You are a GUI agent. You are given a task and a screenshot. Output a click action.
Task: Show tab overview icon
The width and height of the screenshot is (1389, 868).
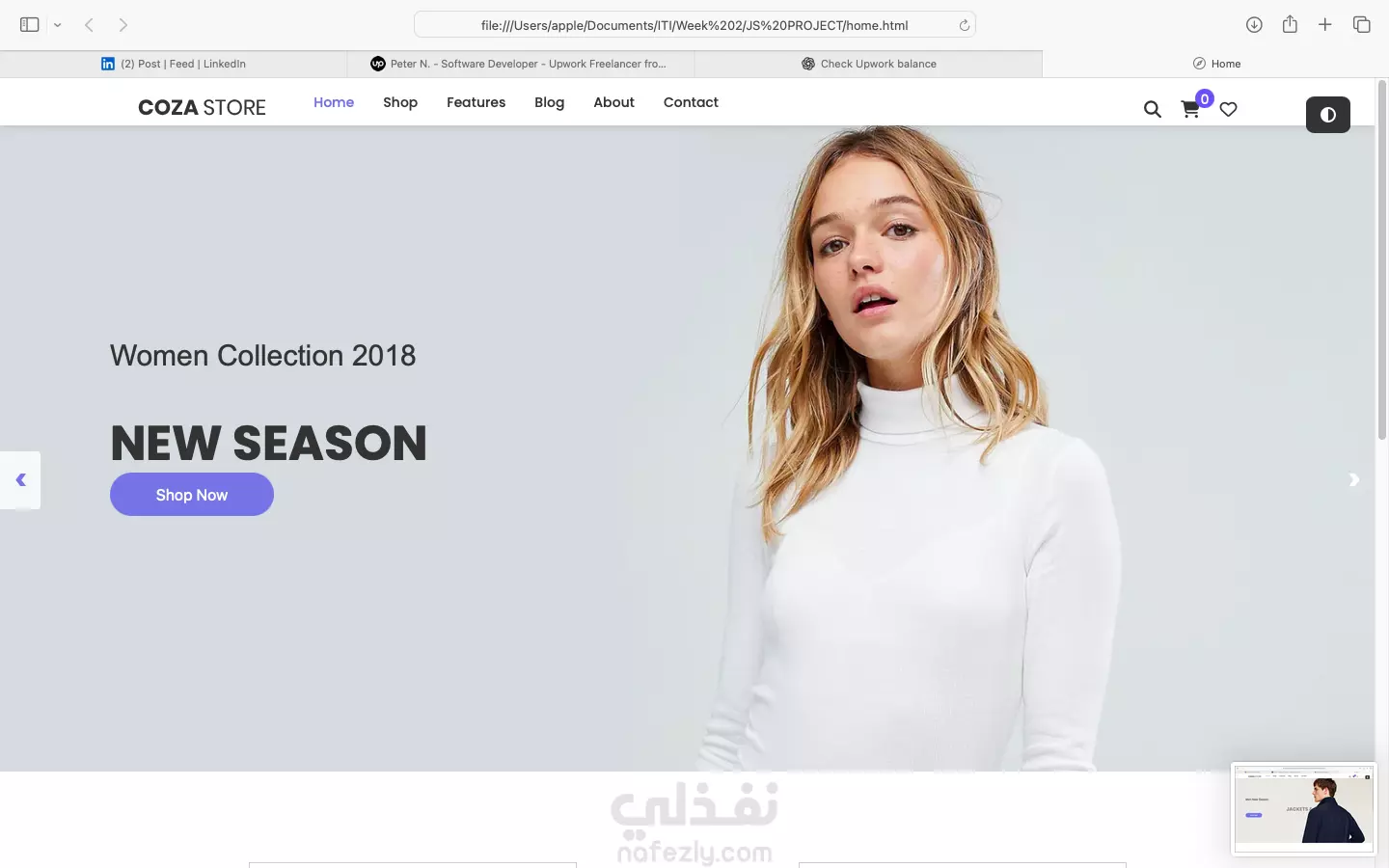(1362, 25)
